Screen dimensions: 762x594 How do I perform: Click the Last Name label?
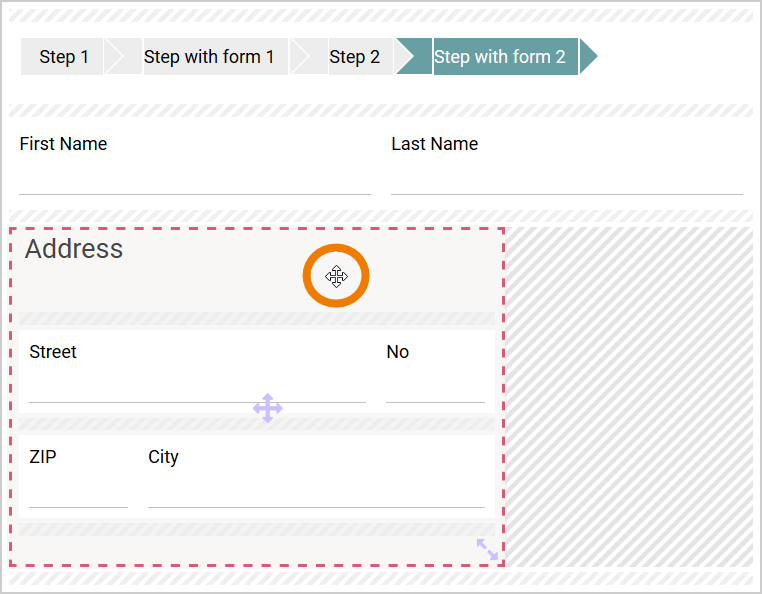pyautogui.click(x=434, y=144)
